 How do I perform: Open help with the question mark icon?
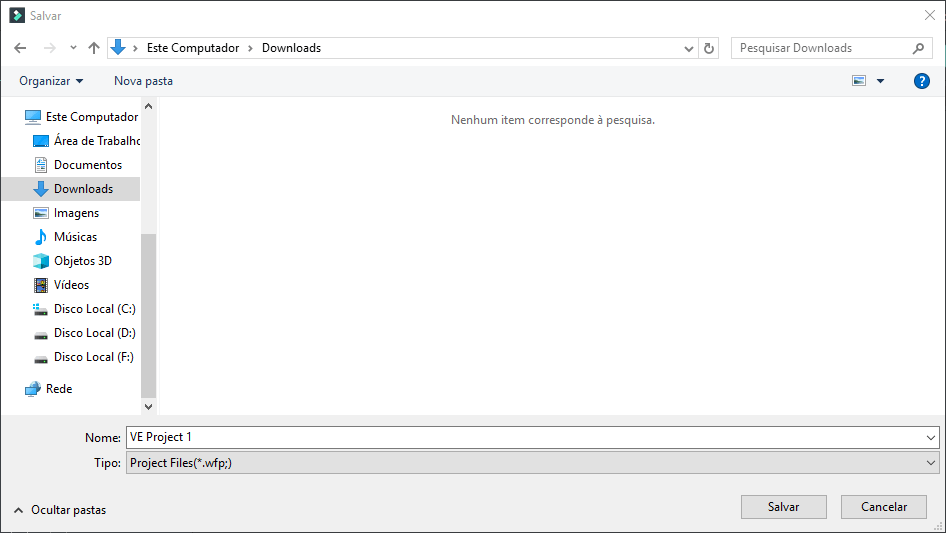click(921, 81)
